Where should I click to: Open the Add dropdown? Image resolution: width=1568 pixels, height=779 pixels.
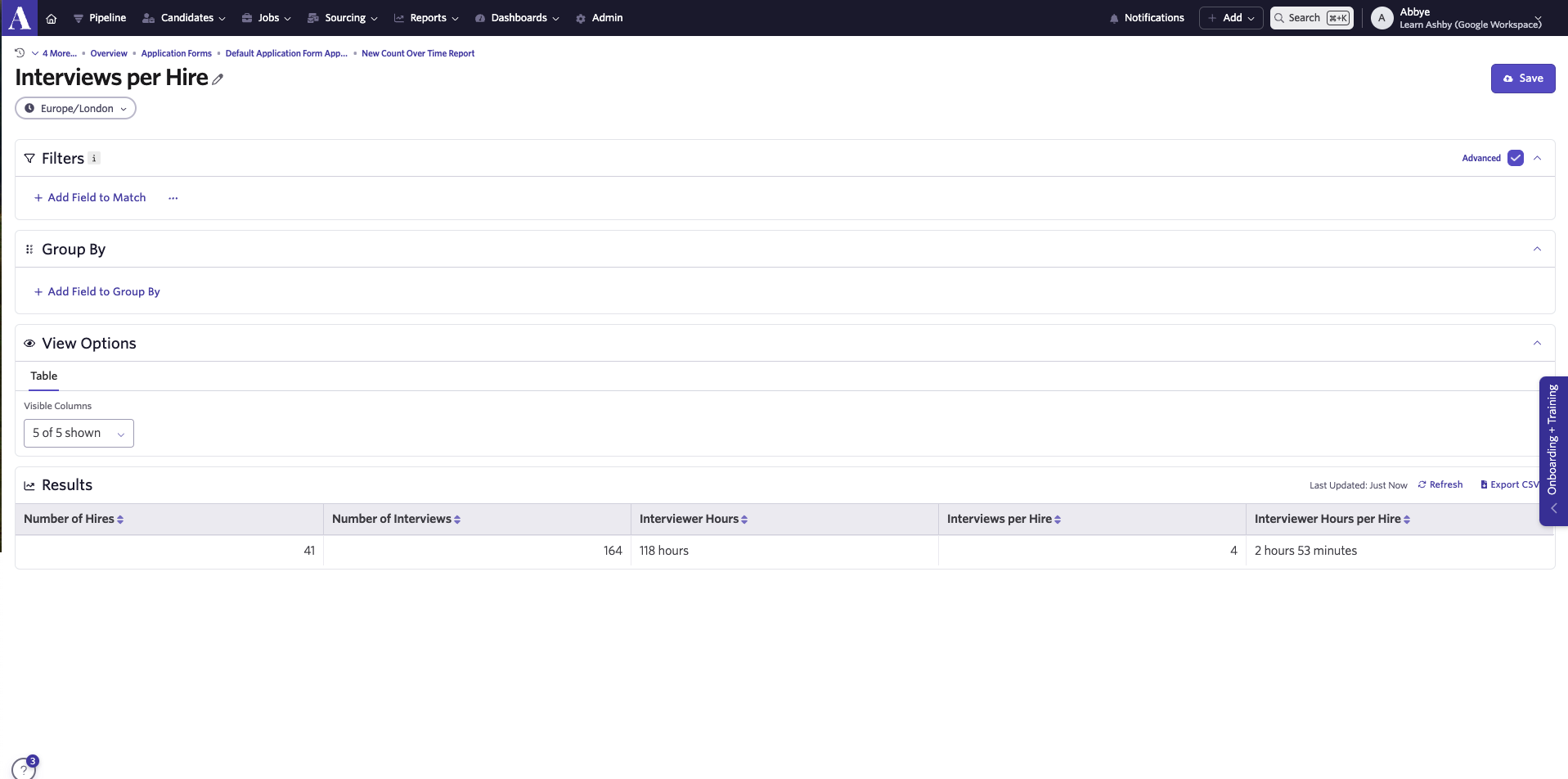pyautogui.click(x=1231, y=18)
